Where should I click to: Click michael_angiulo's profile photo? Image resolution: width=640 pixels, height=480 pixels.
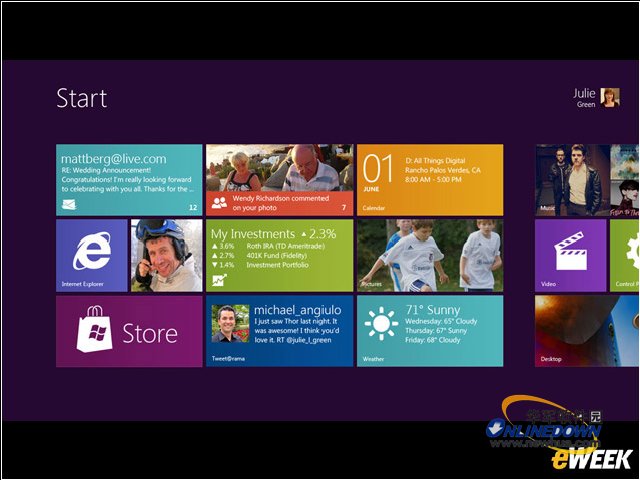coord(231,323)
